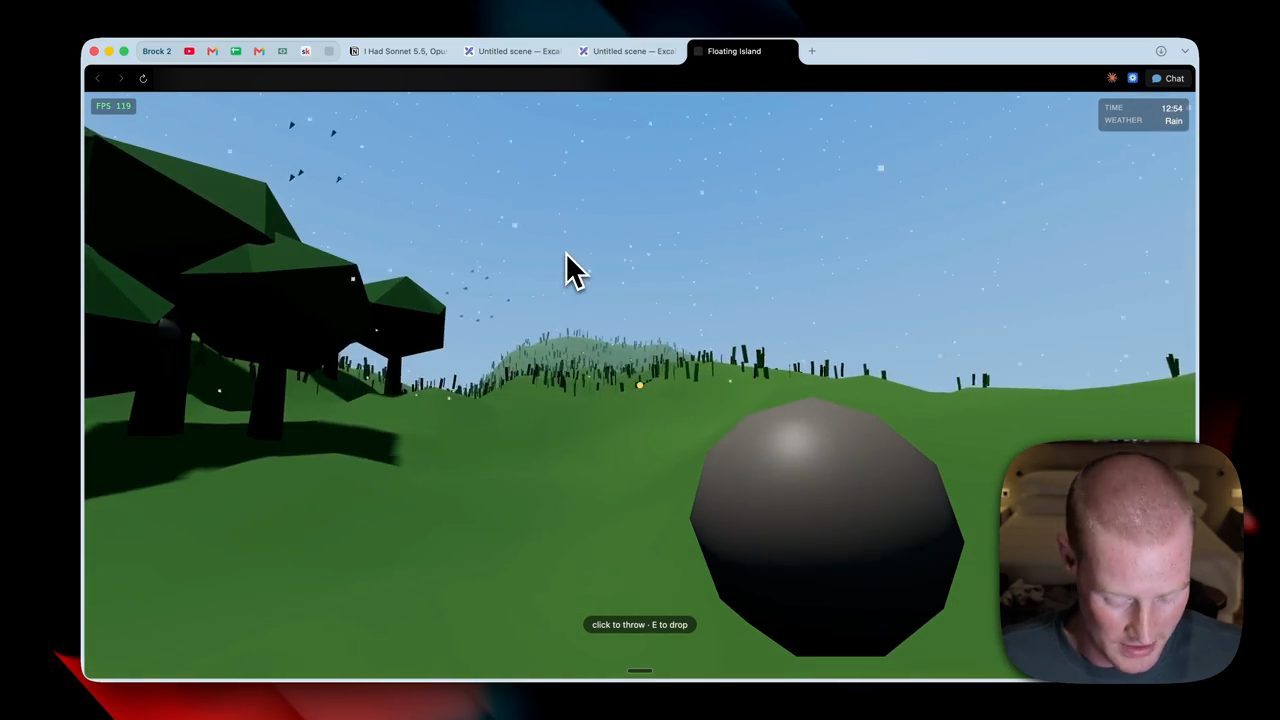Click the FPS 119 counter
This screenshot has width=1280, height=720.
click(x=114, y=106)
